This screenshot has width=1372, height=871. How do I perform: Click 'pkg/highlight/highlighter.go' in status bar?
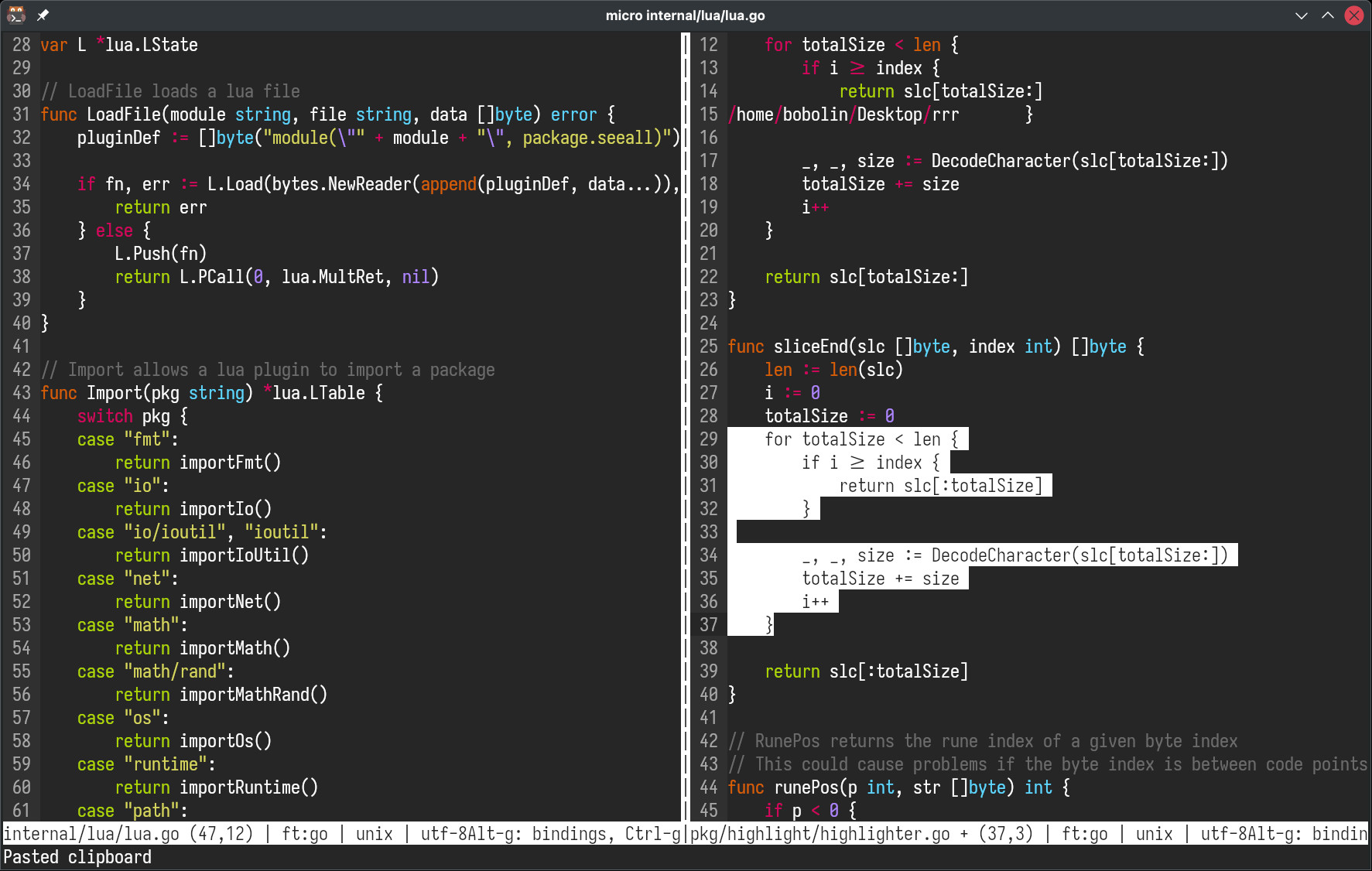click(820, 834)
